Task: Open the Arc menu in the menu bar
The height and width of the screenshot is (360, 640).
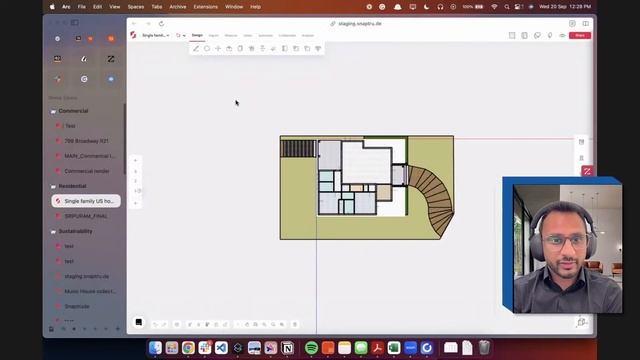Action: 66,7
